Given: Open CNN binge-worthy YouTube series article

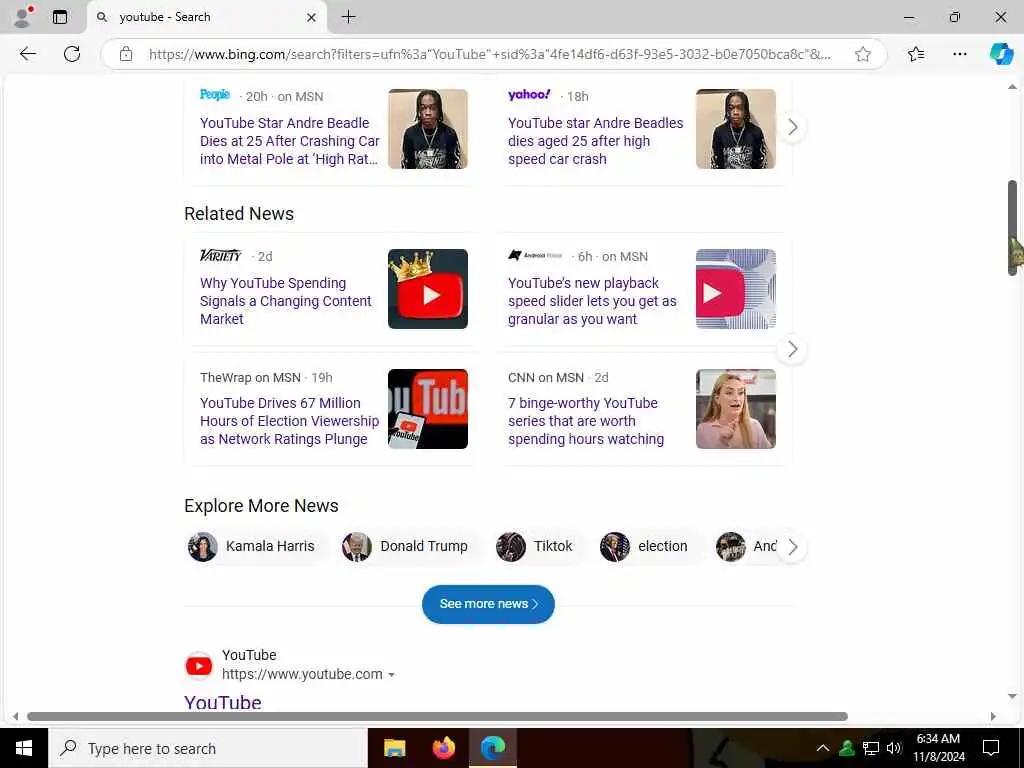Looking at the screenshot, I should 586,421.
